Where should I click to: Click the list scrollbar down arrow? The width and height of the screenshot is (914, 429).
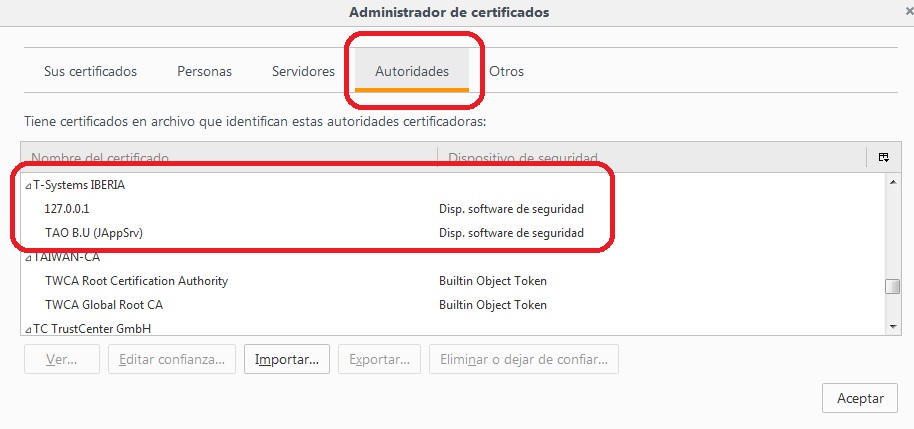point(892,327)
